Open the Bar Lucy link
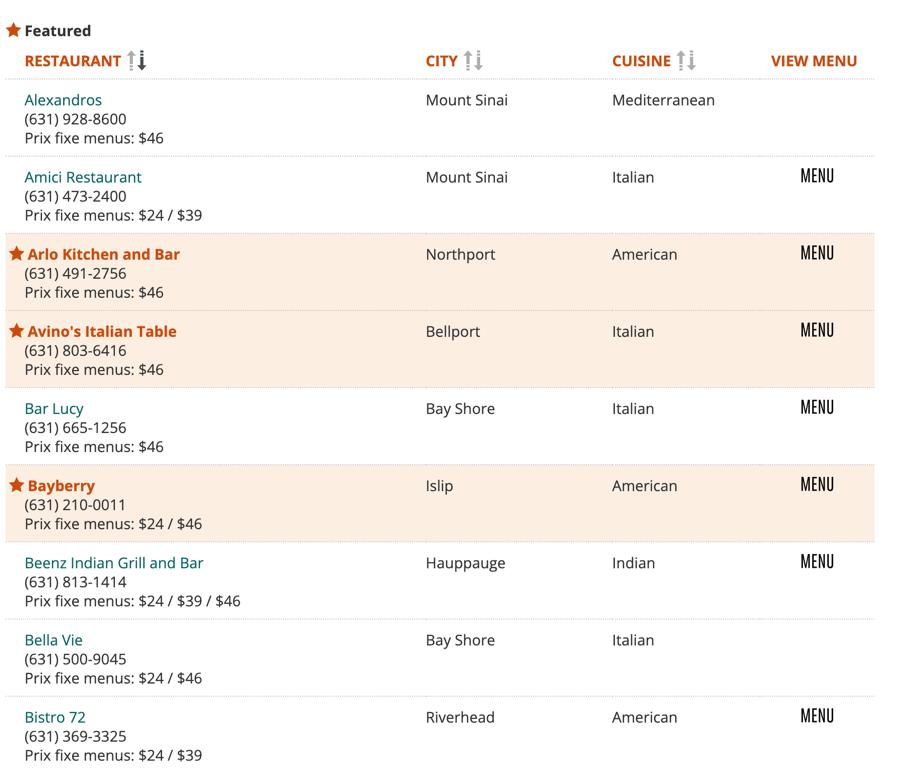 click(x=54, y=409)
